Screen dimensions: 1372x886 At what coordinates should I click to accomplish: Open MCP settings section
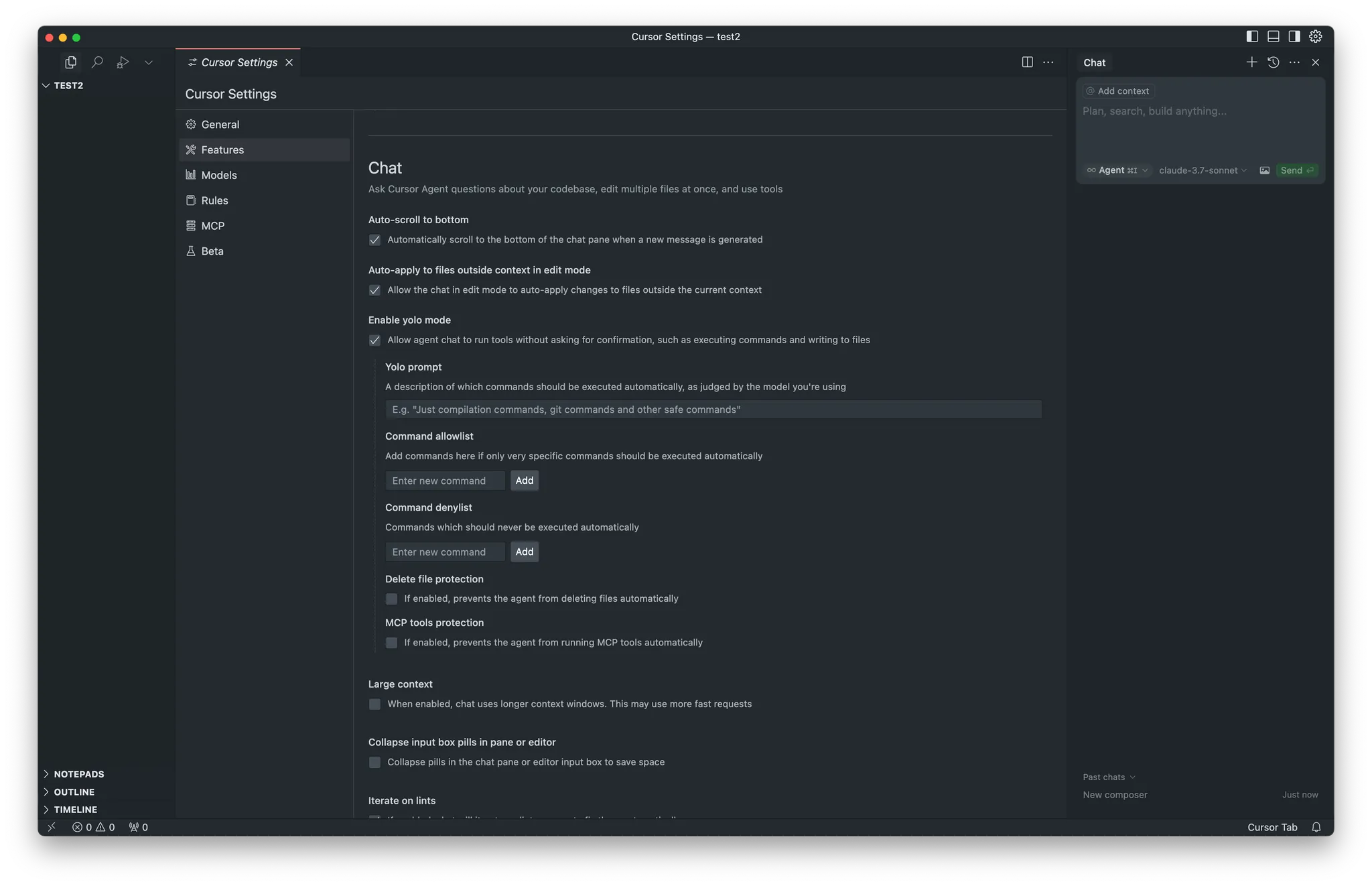coord(265,226)
